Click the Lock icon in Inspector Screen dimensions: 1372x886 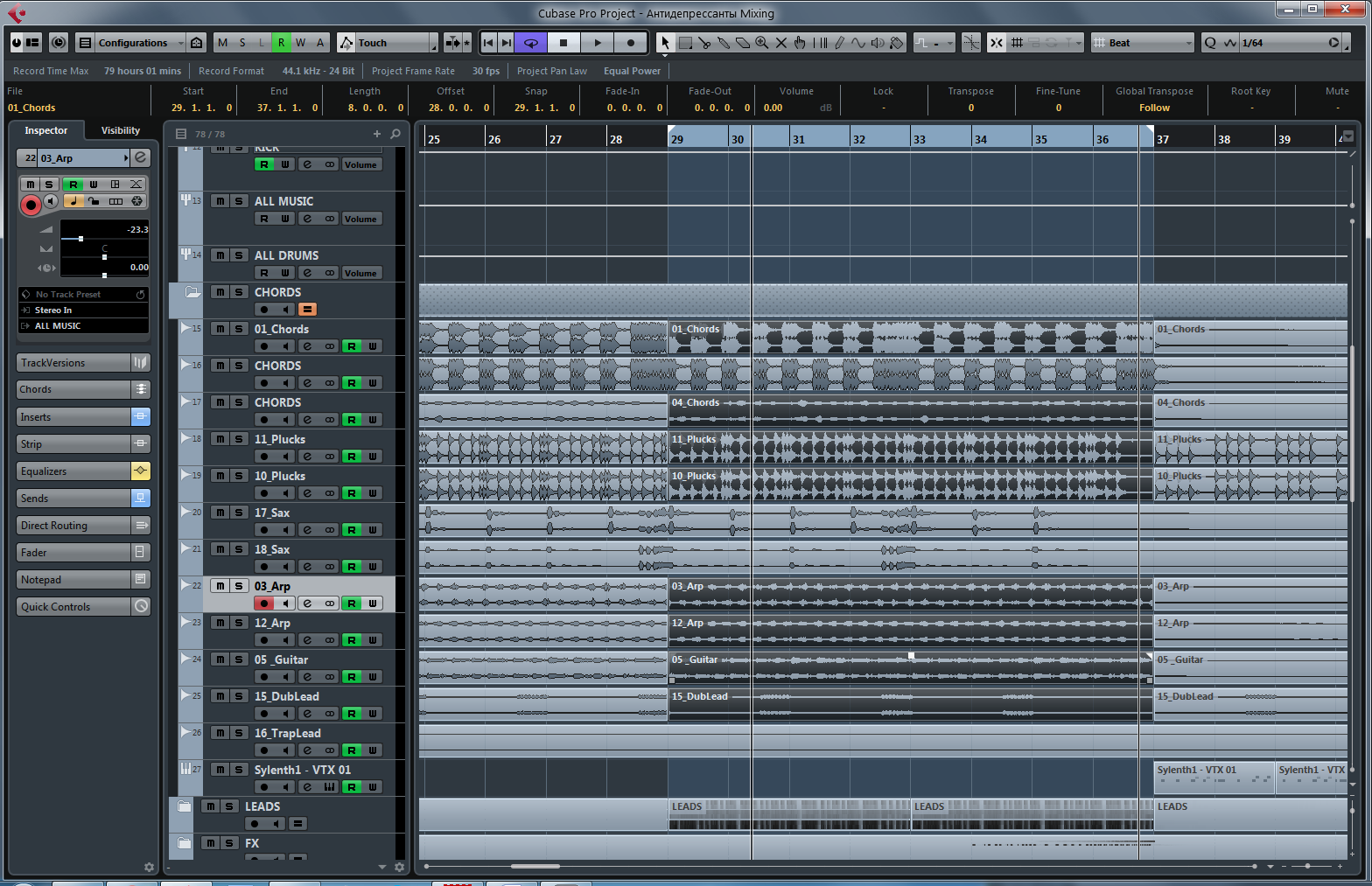[x=94, y=200]
